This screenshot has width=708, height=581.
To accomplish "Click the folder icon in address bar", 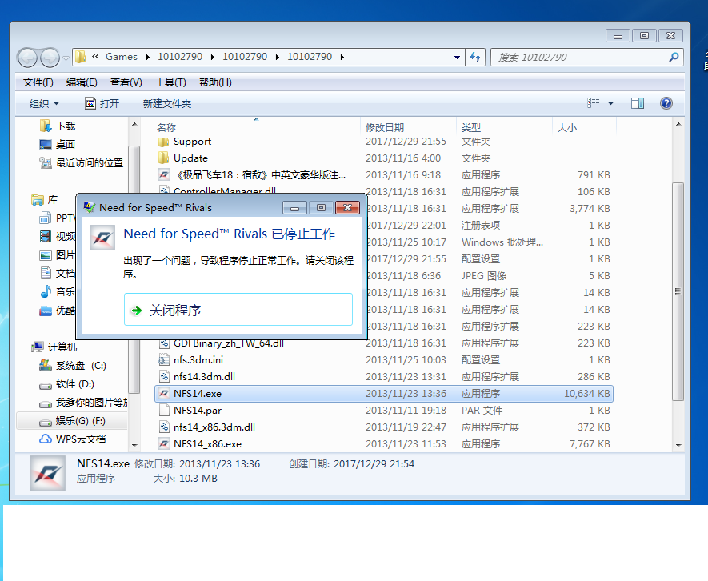I will click(x=80, y=57).
